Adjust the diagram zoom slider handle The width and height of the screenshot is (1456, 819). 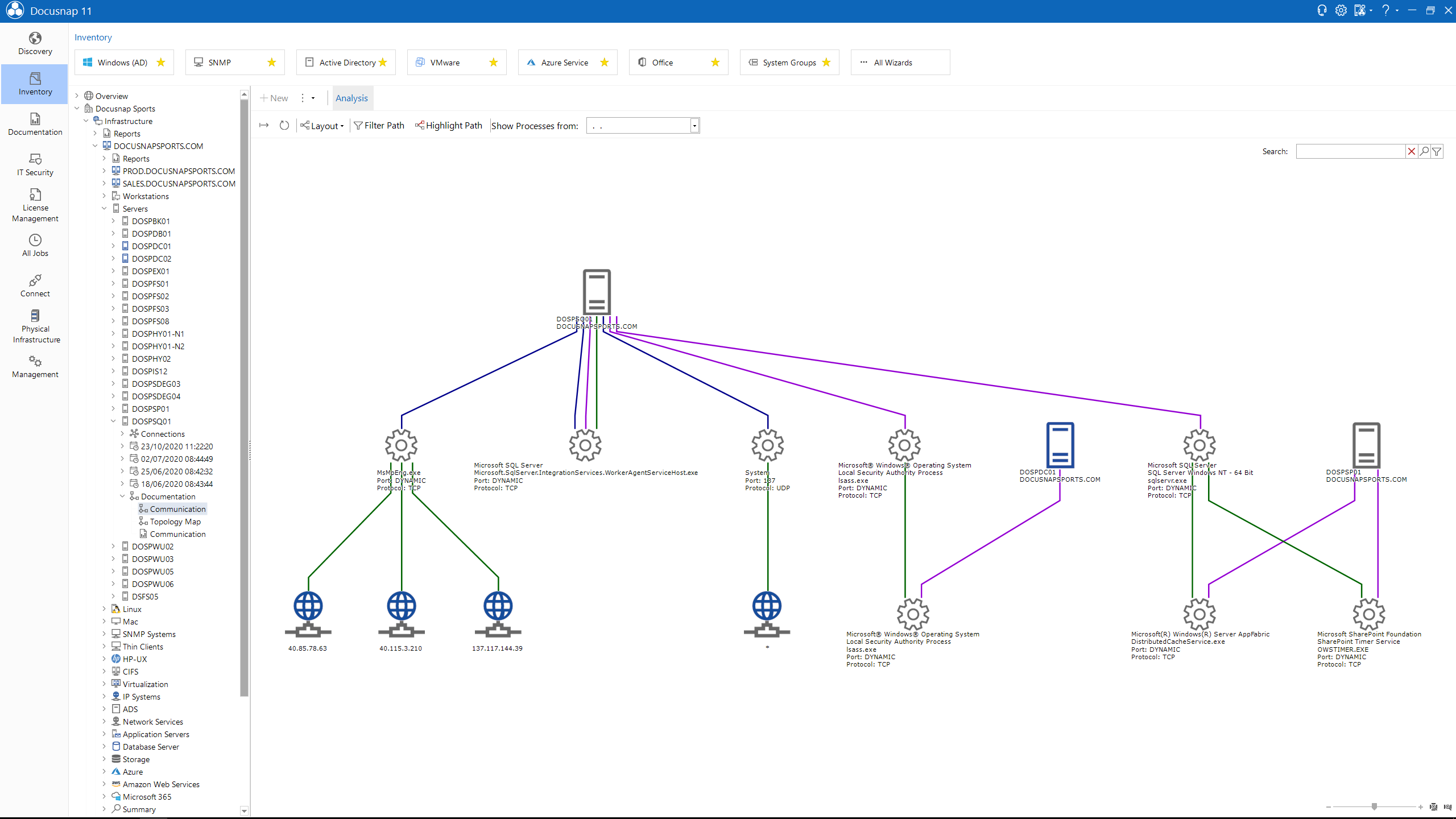click(1374, 806)
